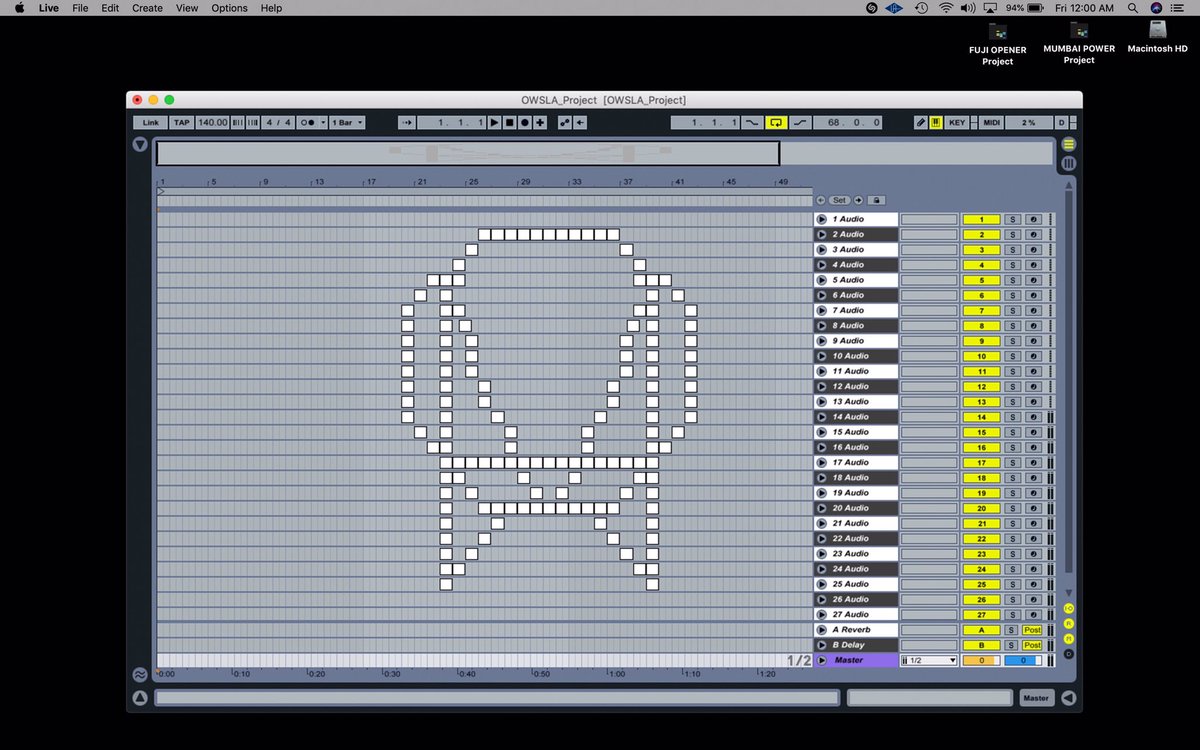Toggle the Computer MIDI Keyboard icon
The width and height of the screenshot is (1200, 750).
pyautogui.click(x=936, y=122)
